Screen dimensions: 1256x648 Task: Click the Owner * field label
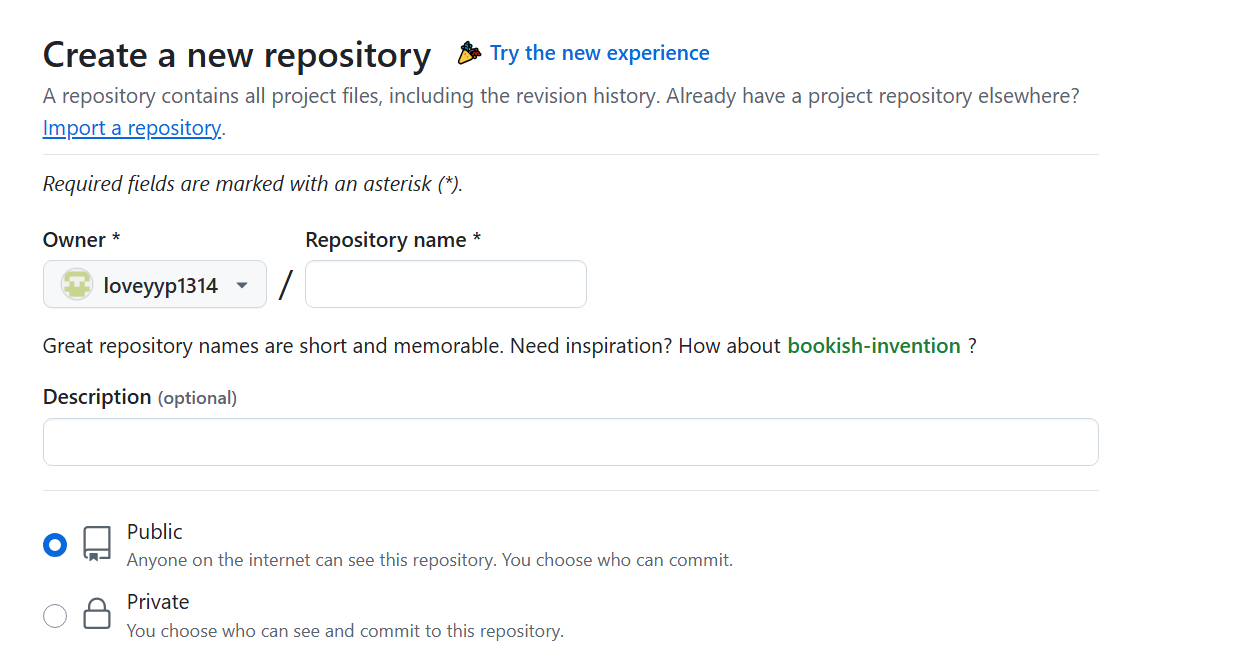click(81, 240)
